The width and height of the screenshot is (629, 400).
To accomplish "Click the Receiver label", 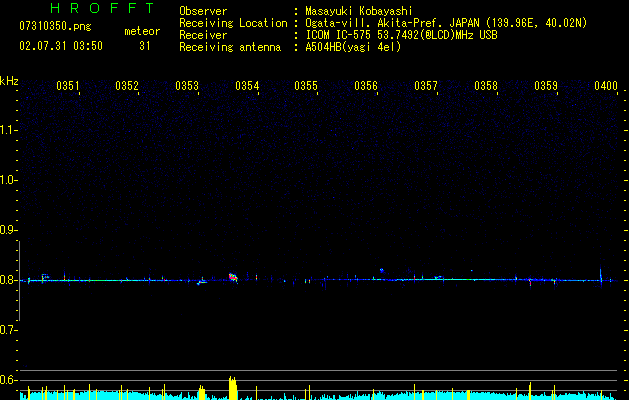I will (203, 35).
